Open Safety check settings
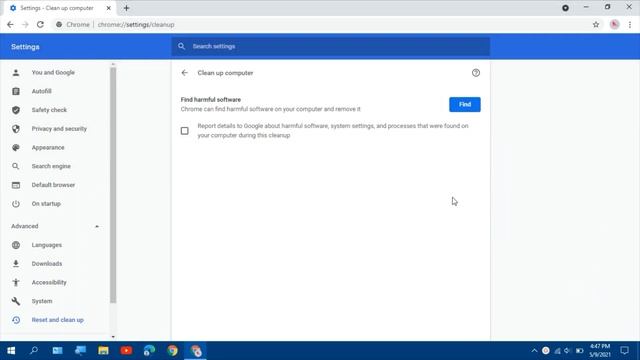 (49, 110)
